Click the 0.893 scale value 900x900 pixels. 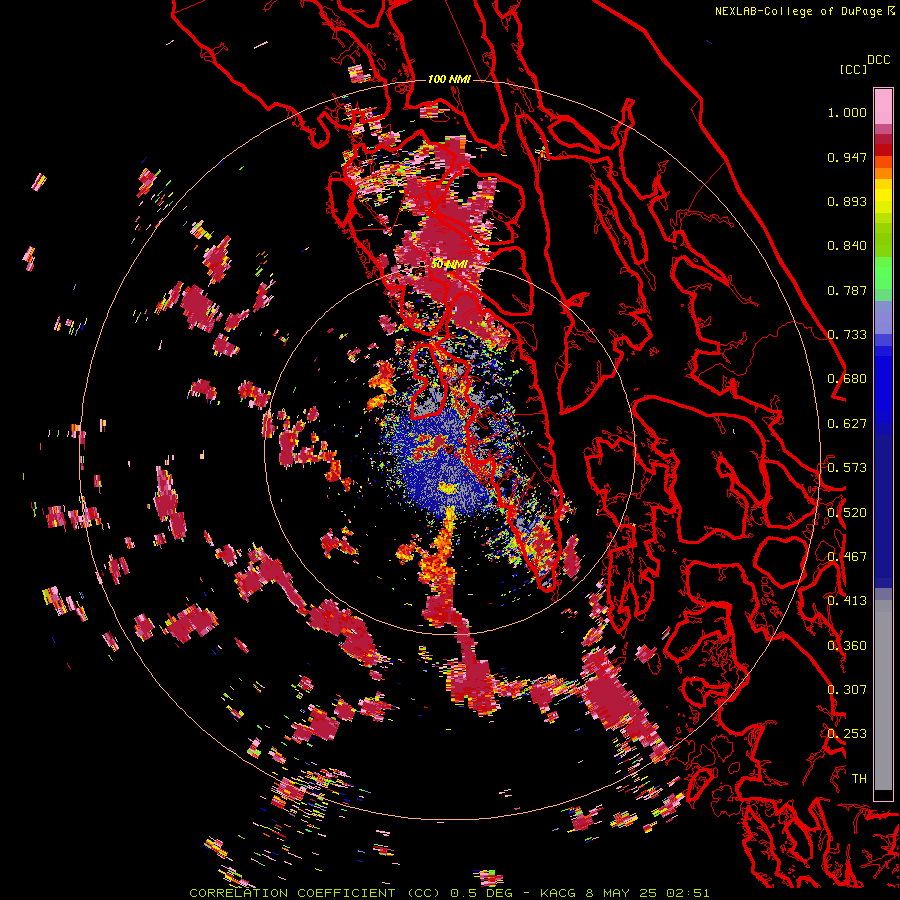tap(847, 201)
